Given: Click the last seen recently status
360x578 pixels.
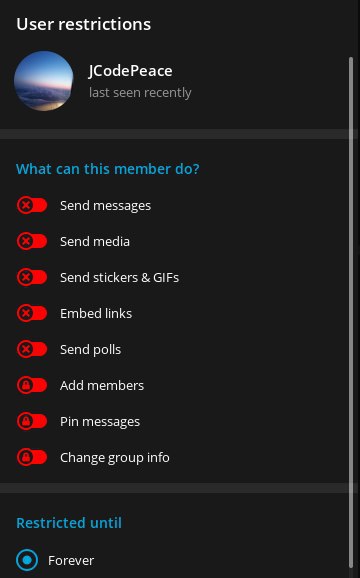Looking at the screenshot, I should [140, 93].
